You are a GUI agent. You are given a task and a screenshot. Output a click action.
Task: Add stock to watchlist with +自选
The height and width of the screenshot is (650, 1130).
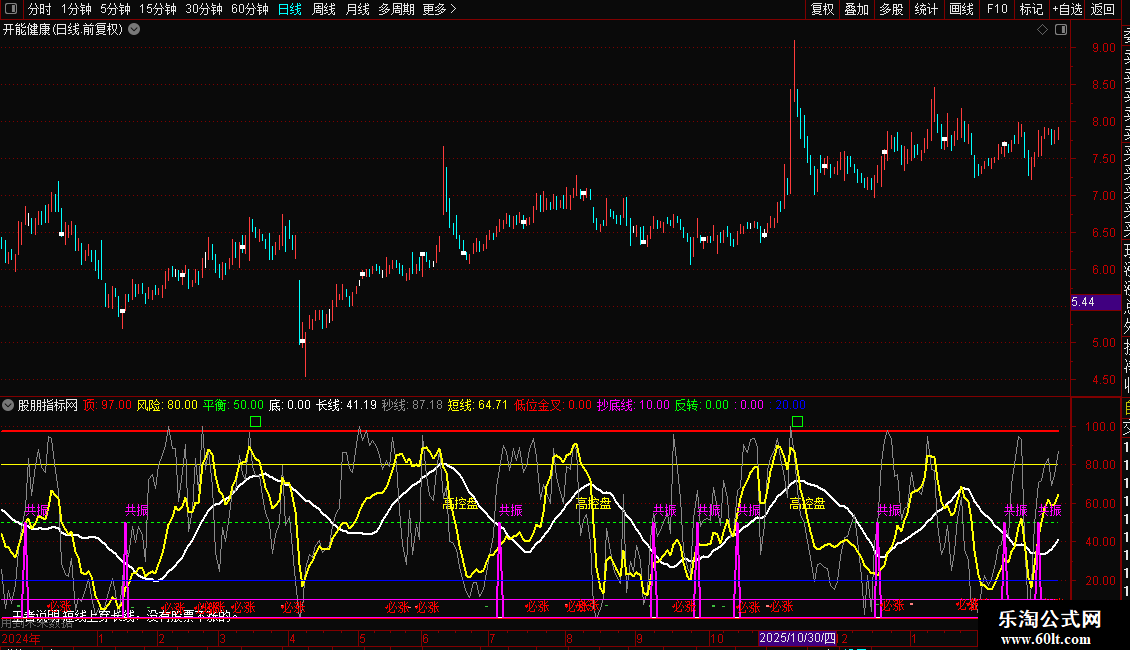tap(1067, 9)
